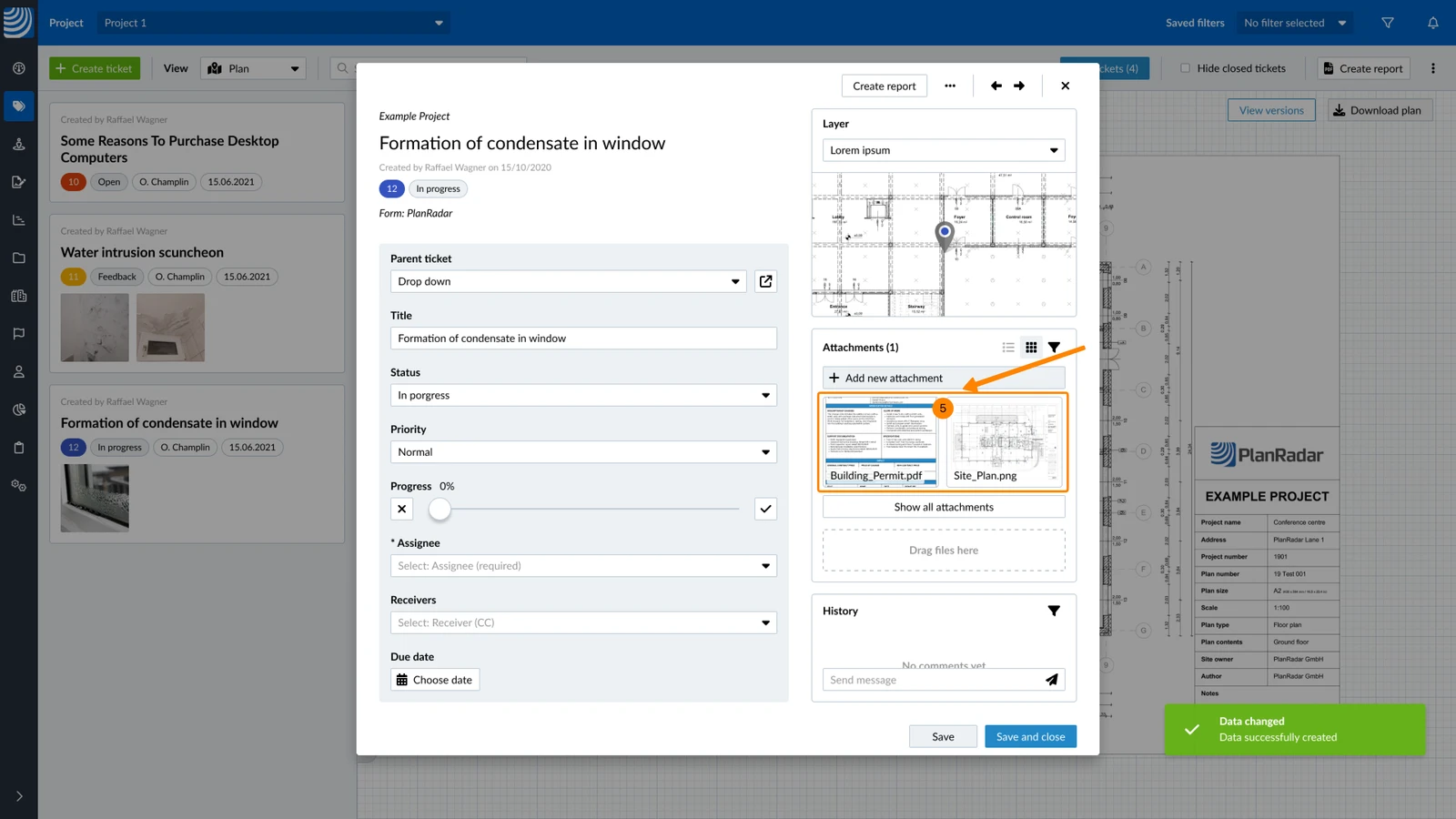Open ticket more options (three dots)
Screen dimensions: 1456x819
[950, 86]
